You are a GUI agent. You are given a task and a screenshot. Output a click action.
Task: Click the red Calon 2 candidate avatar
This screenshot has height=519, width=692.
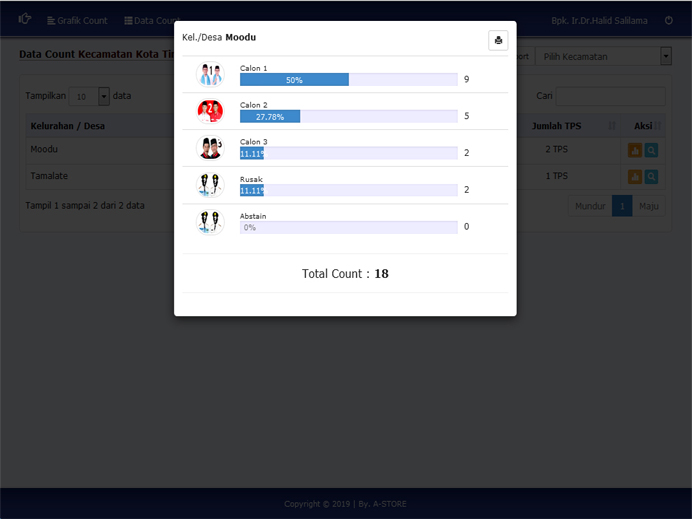pos(210,112)
